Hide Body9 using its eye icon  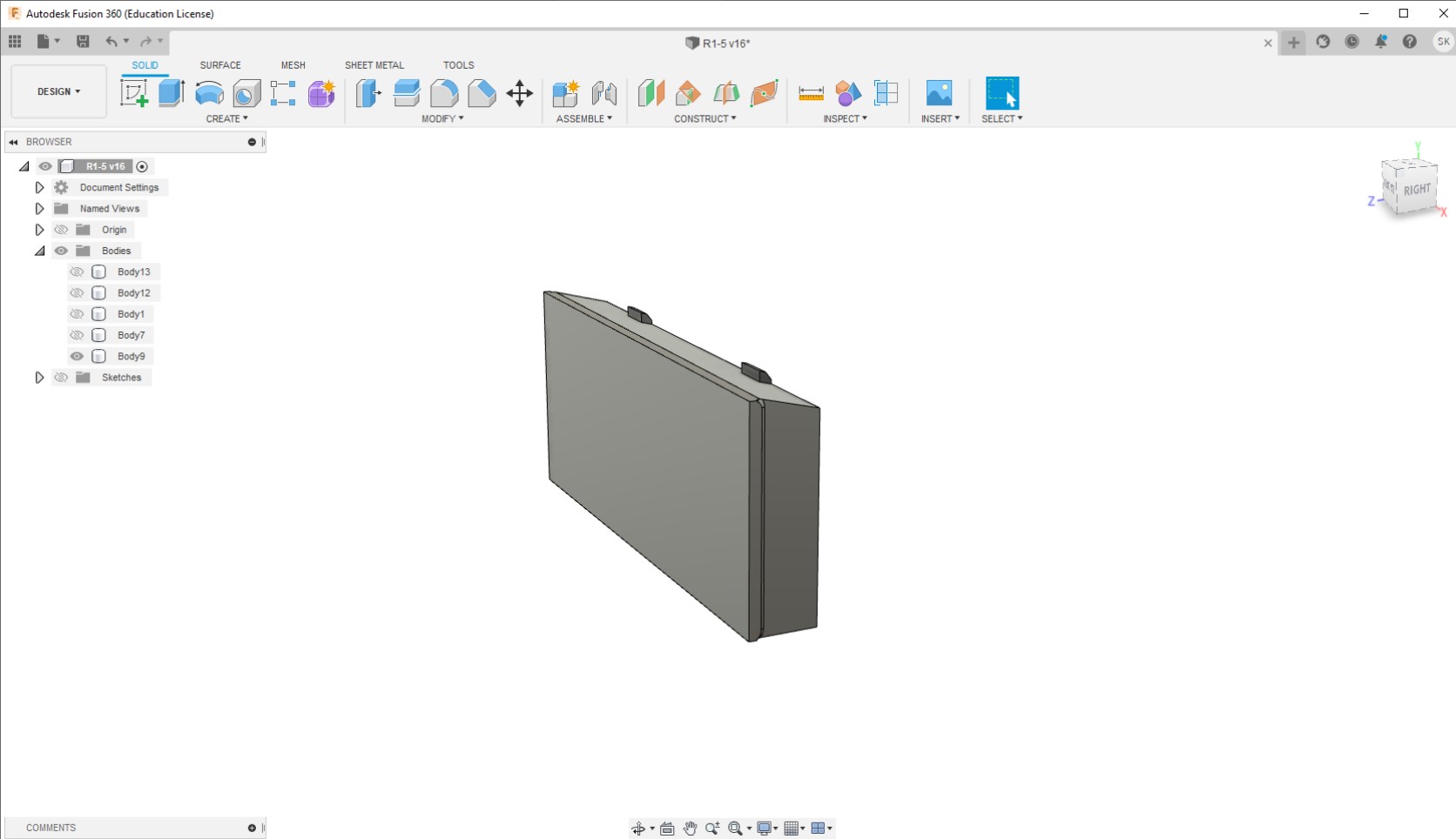(77, 356)
